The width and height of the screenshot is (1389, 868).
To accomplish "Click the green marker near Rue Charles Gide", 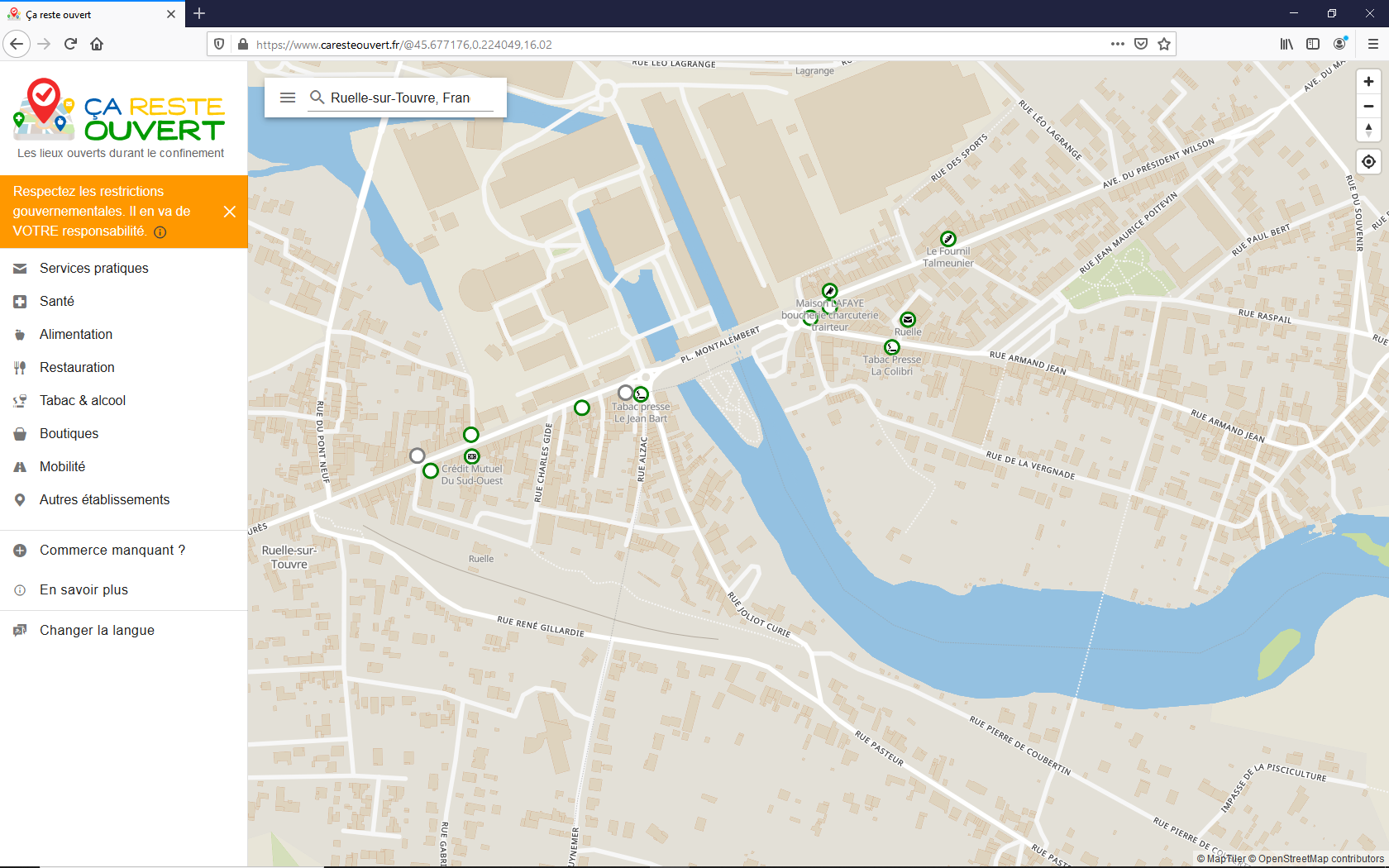I will (x=582, y=408).
